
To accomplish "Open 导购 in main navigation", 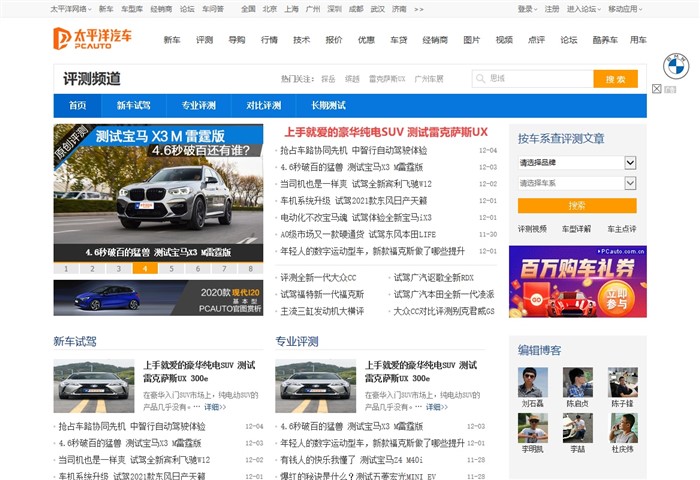I will 237,40.
